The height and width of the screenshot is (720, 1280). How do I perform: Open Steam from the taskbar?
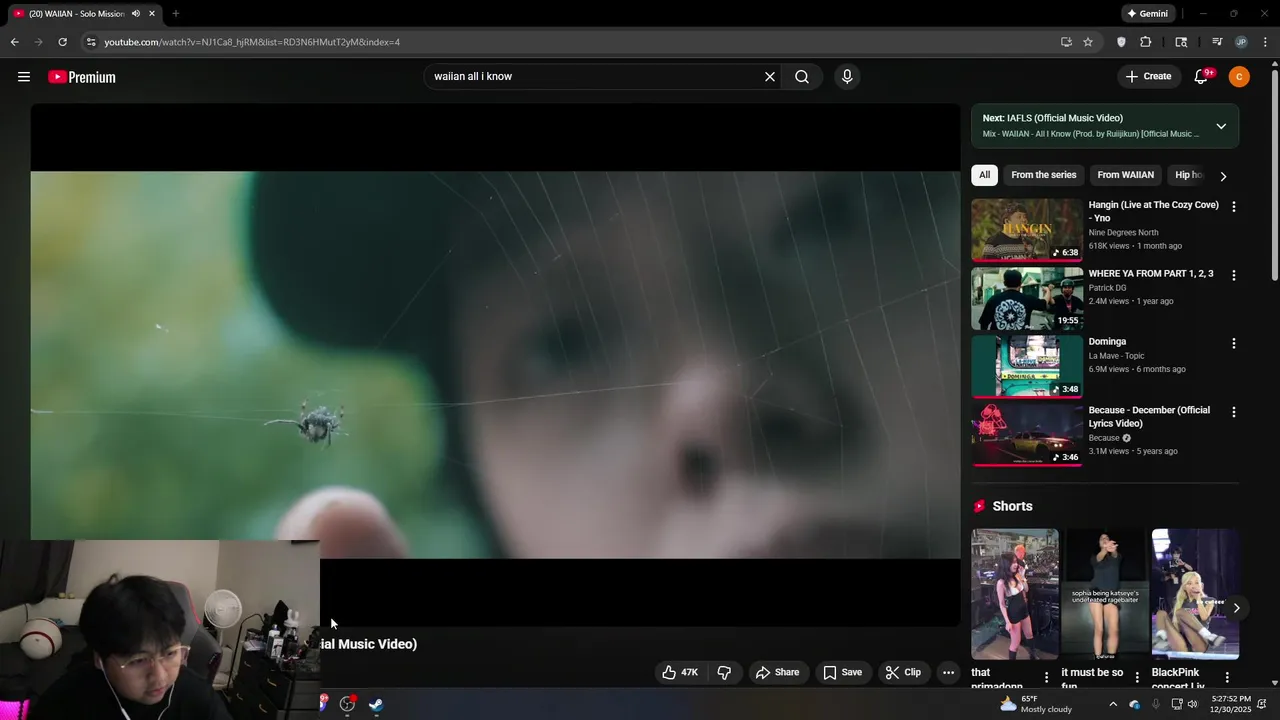point(376,704)
